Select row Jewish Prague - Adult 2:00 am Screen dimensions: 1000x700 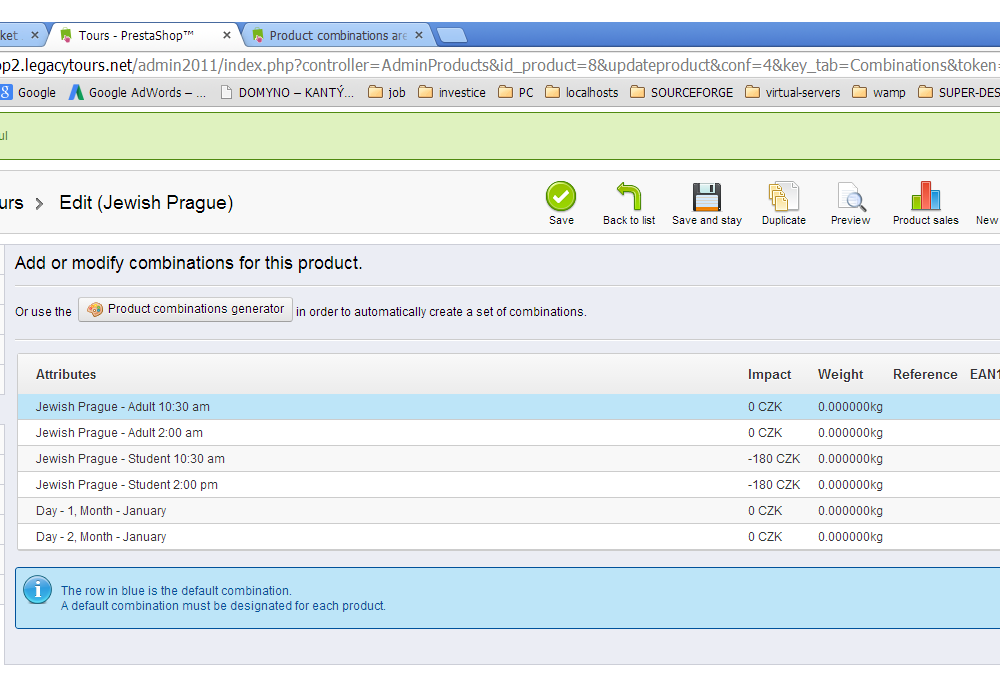coord(509,433)
